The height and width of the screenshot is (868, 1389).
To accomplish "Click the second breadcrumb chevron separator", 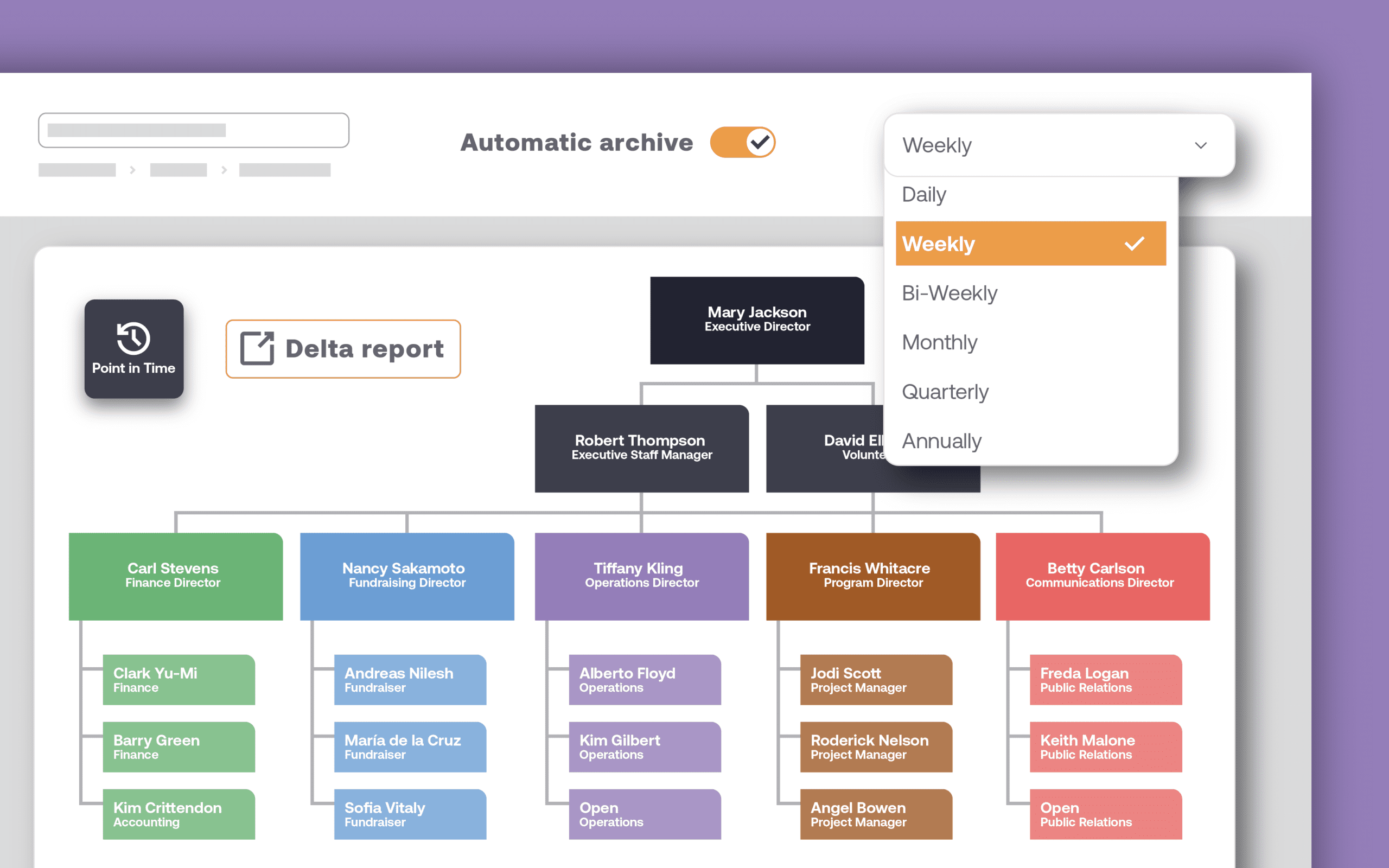I will click(224, 170).
